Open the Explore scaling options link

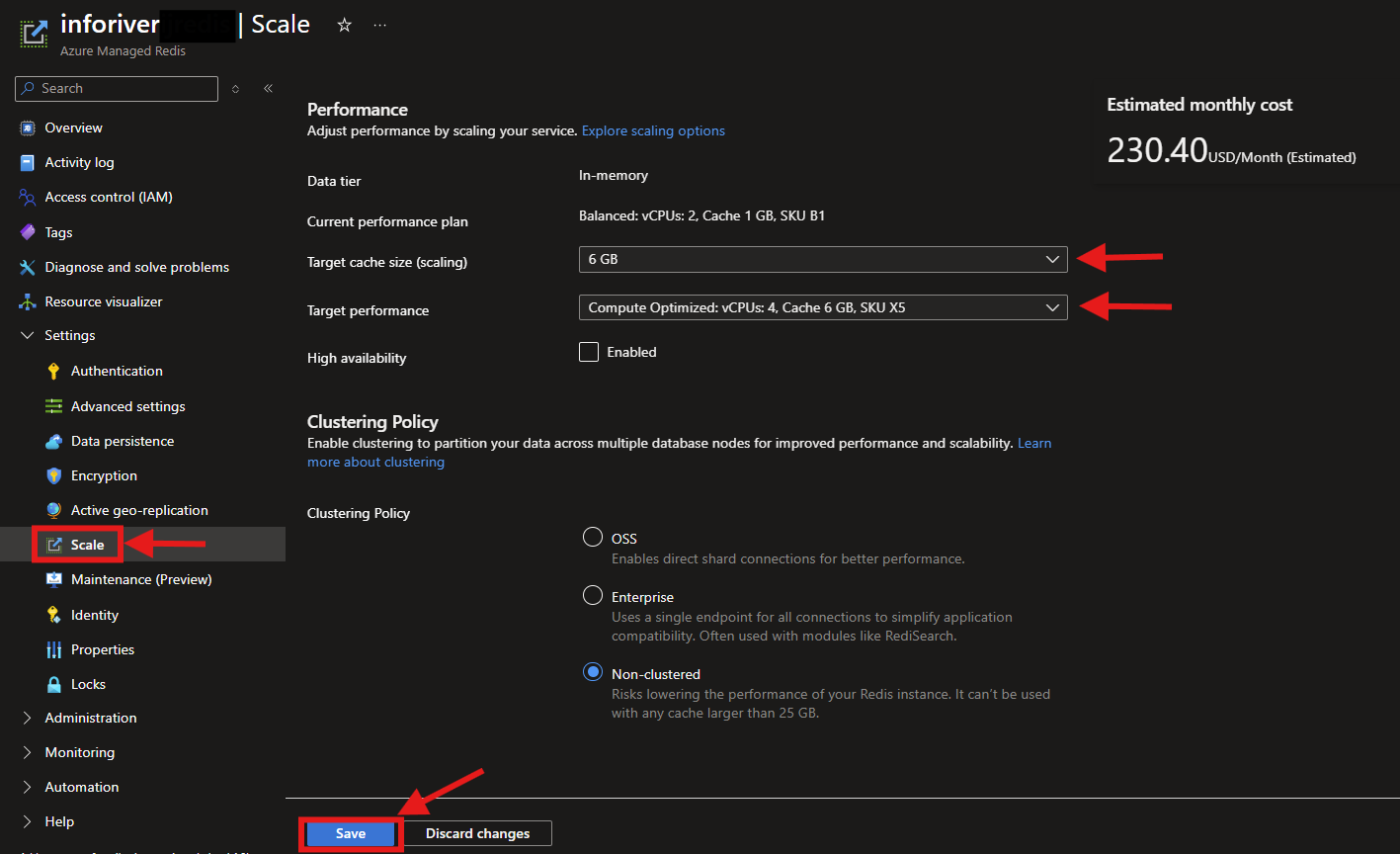pyautogui.click(x=653, y=130)
